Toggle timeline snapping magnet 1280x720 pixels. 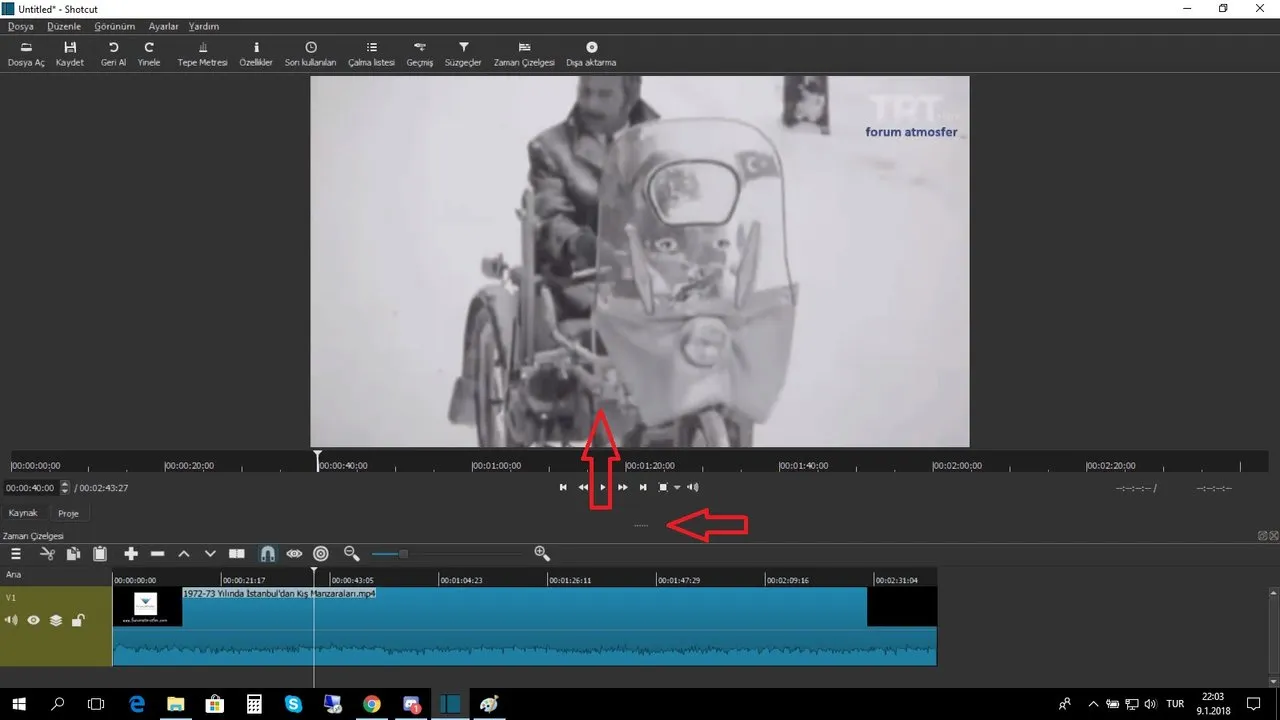pyautogui.click(x=267, y=554)
